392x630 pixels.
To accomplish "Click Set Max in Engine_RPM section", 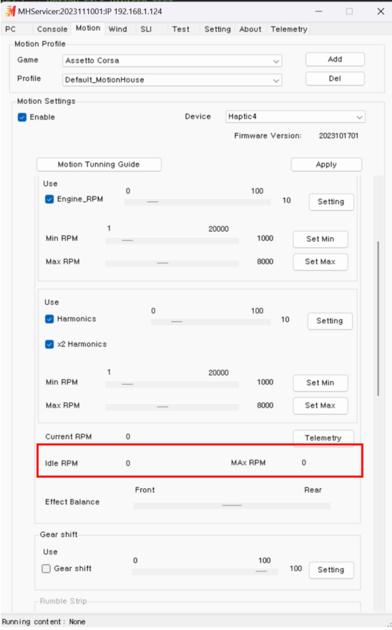I will 320,262.
